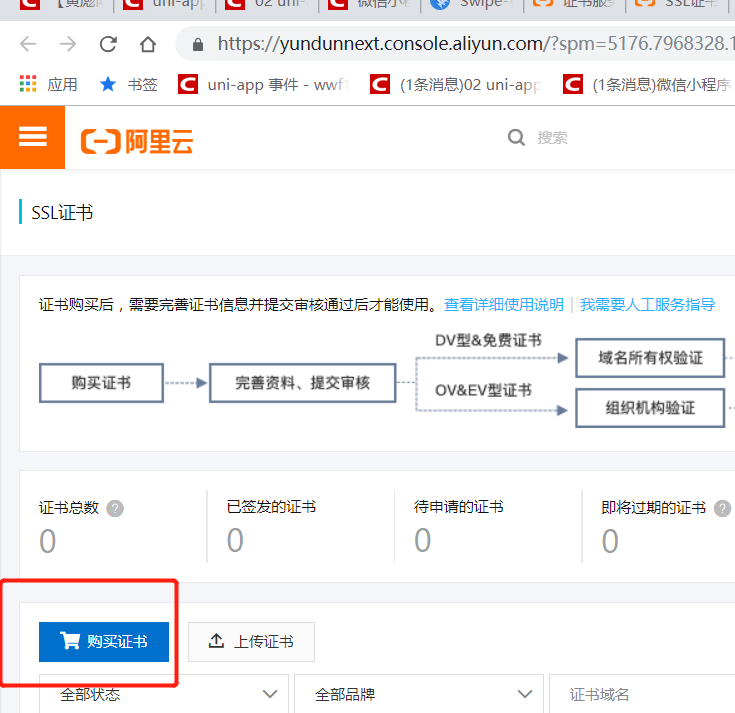
Task: Click the 上传证书 button
Action: tap(251, 642)
